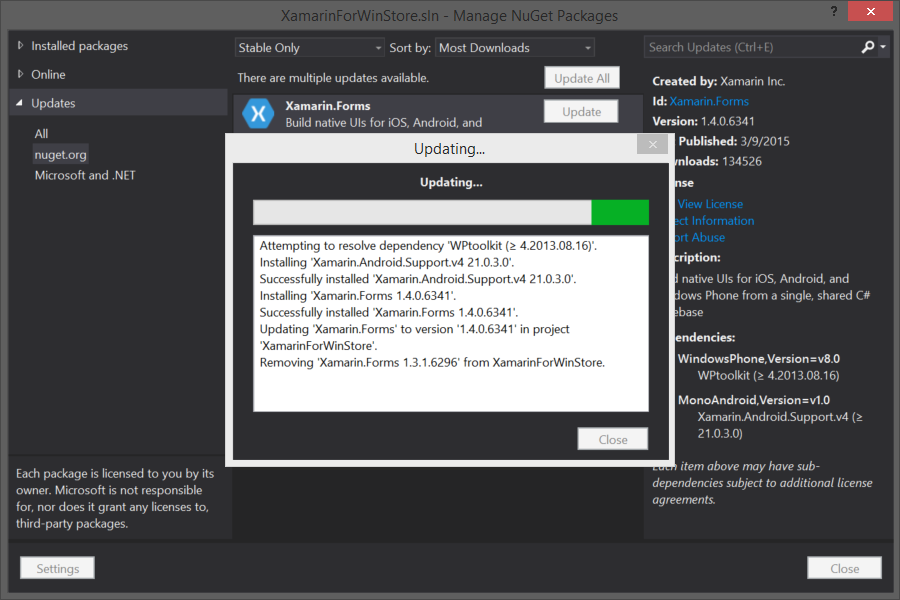Select the All updates source
Screen dimensions: 900x600
41,134
